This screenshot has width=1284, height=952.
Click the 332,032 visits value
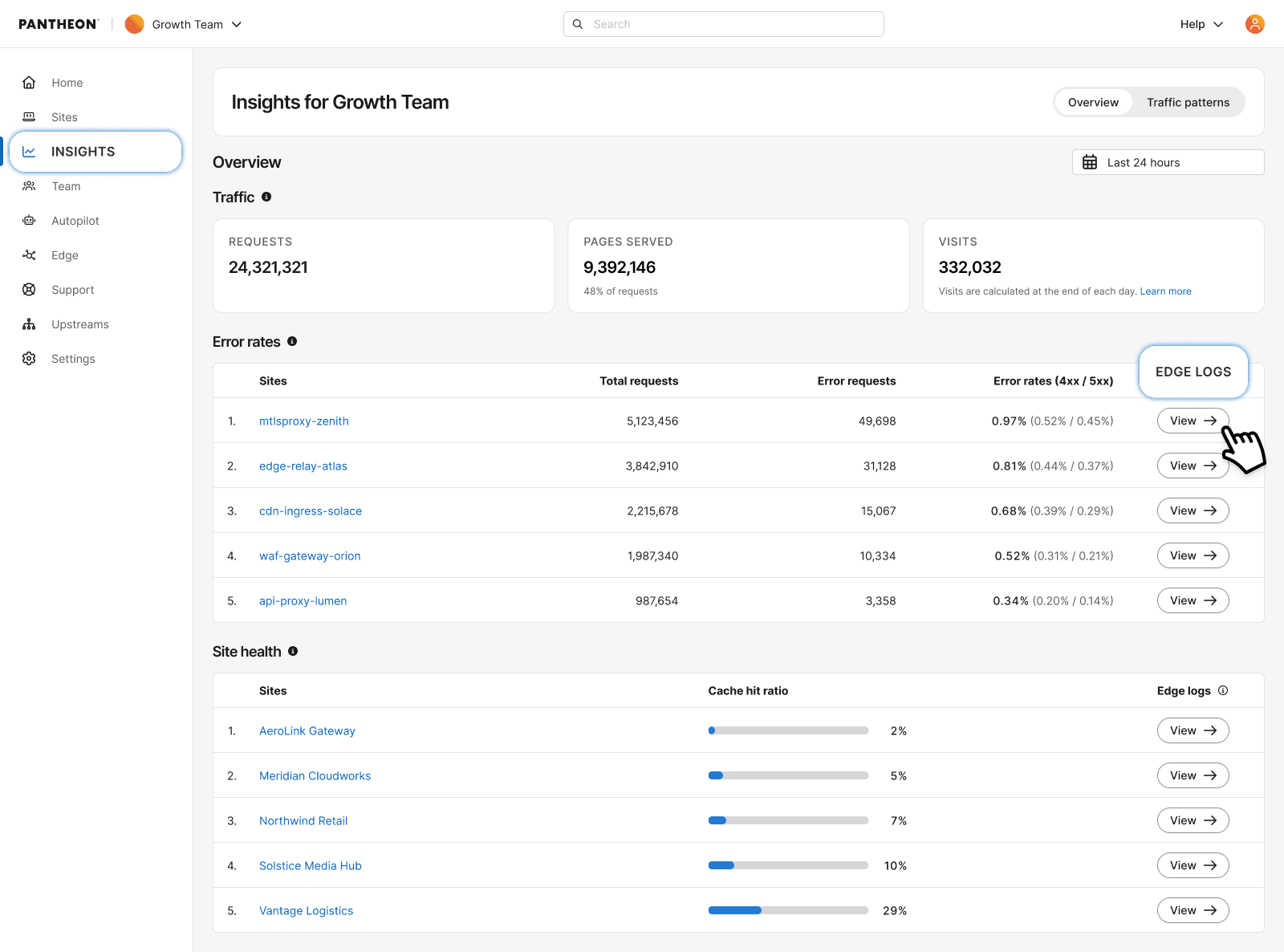969,267
